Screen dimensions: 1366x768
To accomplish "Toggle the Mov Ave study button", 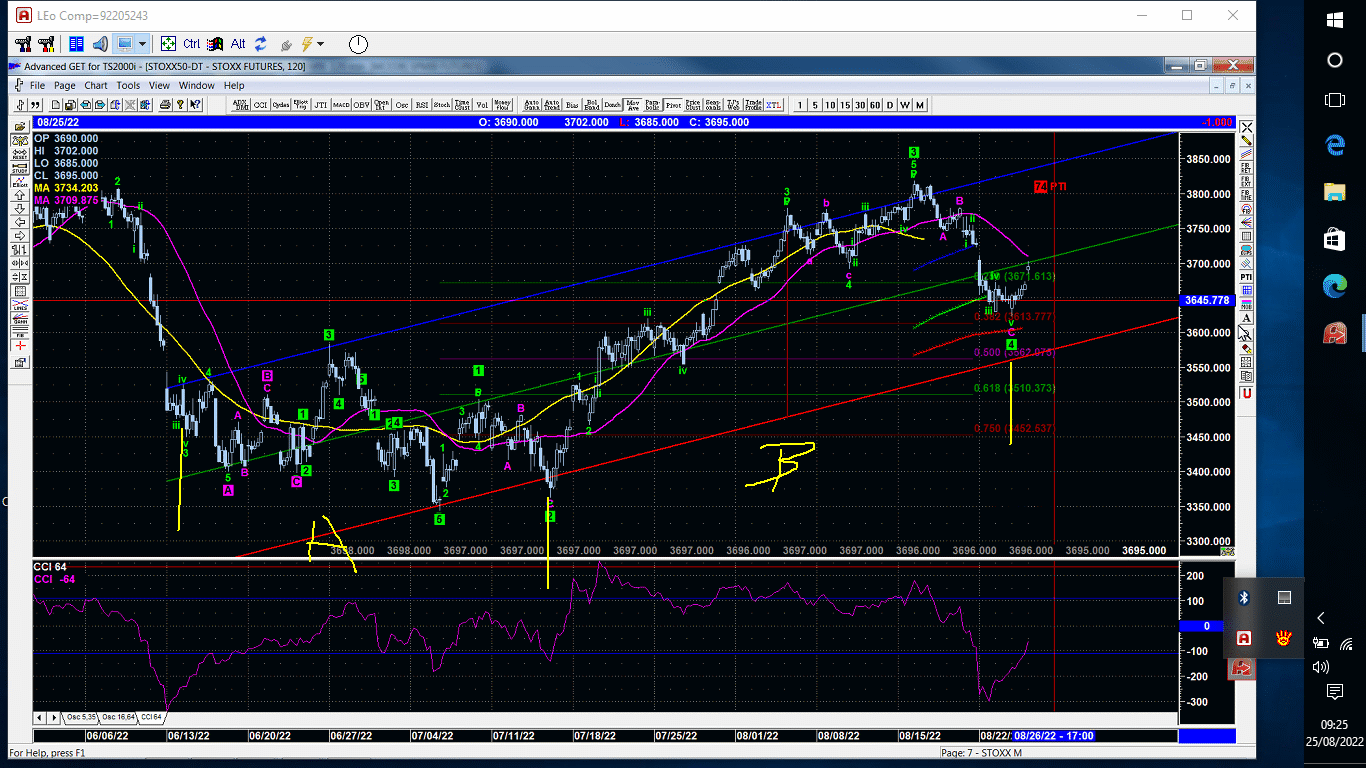I will (632, 104).
